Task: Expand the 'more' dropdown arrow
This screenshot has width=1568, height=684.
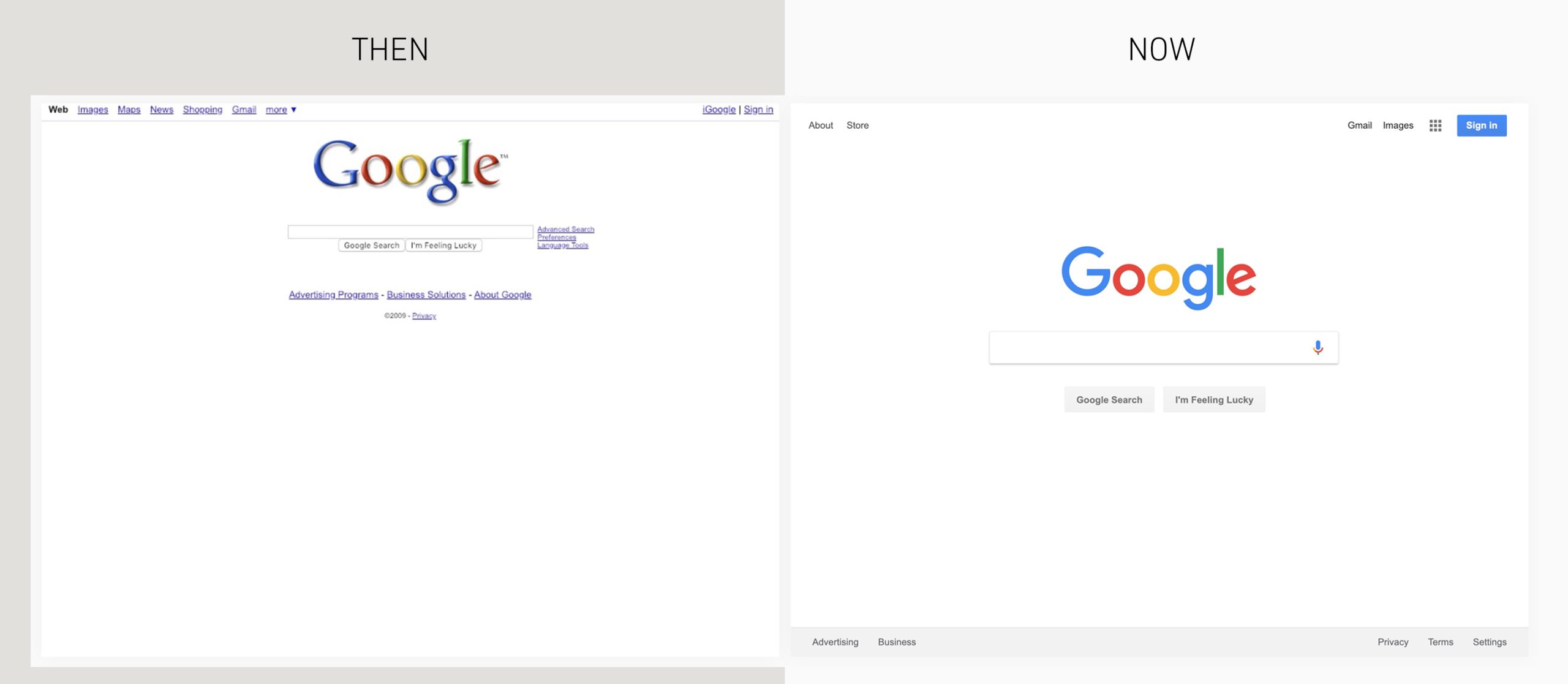Action: coord(294,110)
